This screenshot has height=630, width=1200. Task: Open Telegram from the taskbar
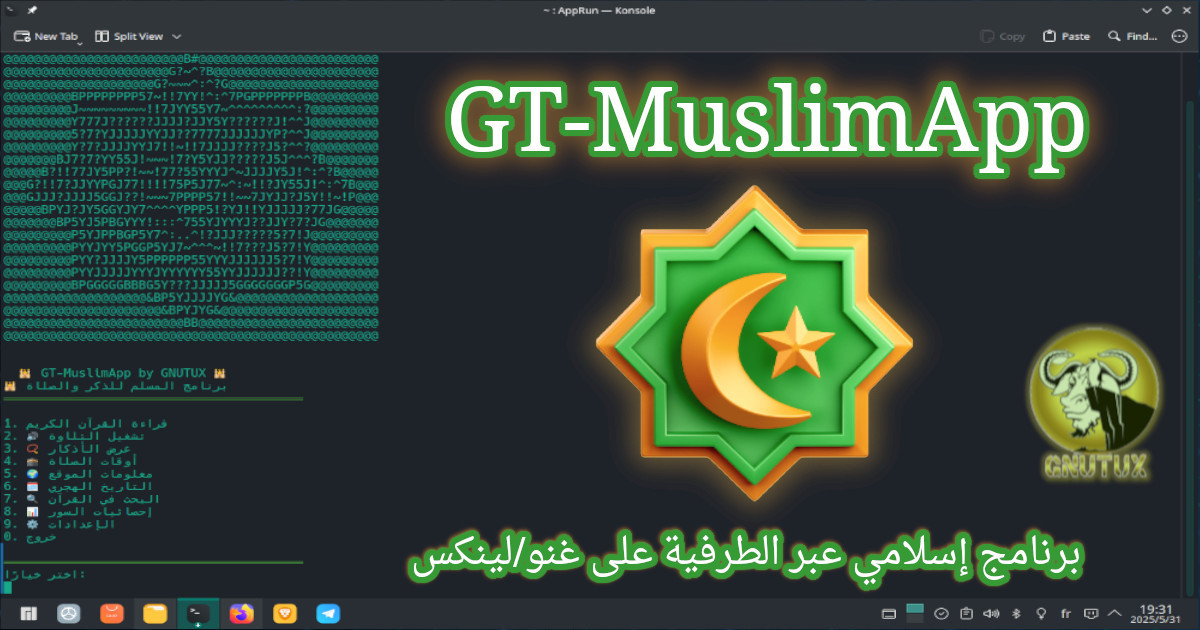(x=328, y=613)
